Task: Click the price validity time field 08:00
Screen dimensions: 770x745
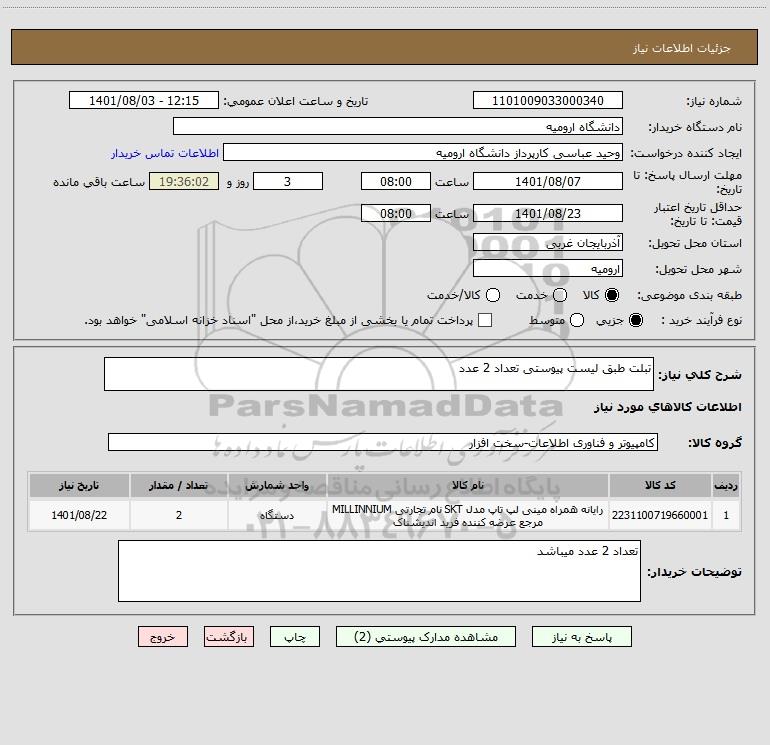Action: (396, 213)
